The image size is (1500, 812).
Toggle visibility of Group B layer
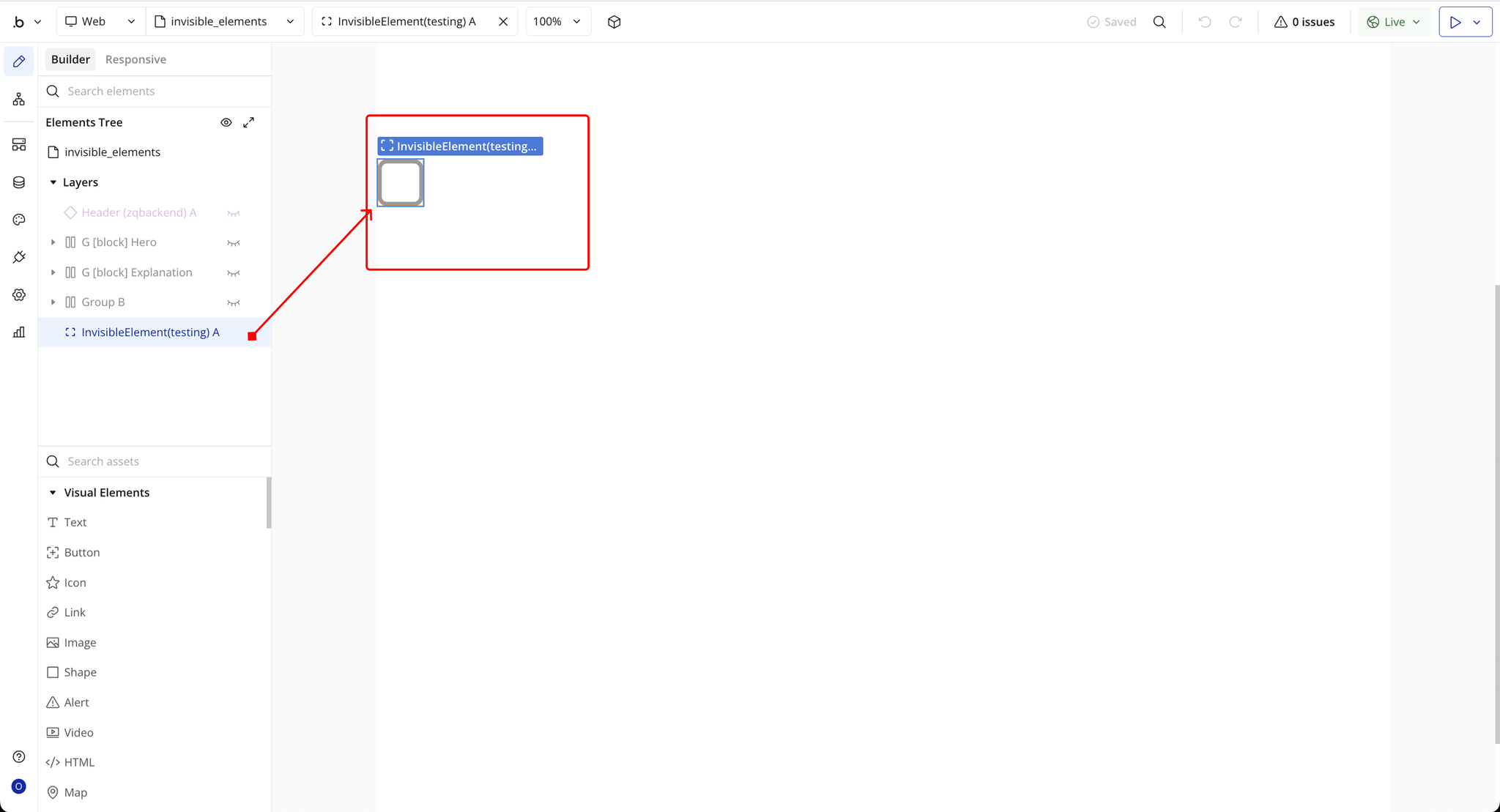[x=234, y=303]
